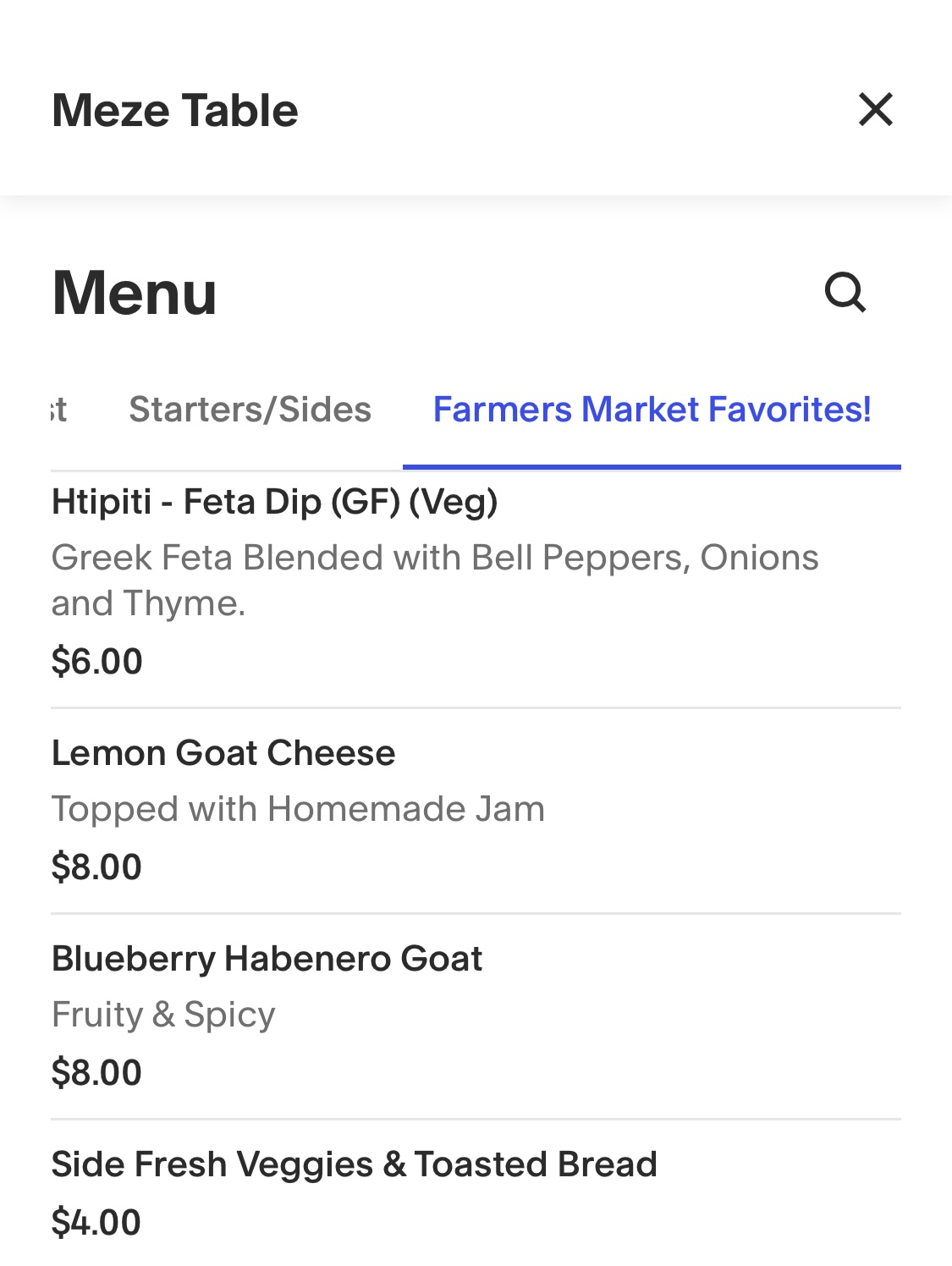This screenshot has width=952, height=1266.
Task: Click the $6.00 price of Htipiti
Action: point(96,661)
